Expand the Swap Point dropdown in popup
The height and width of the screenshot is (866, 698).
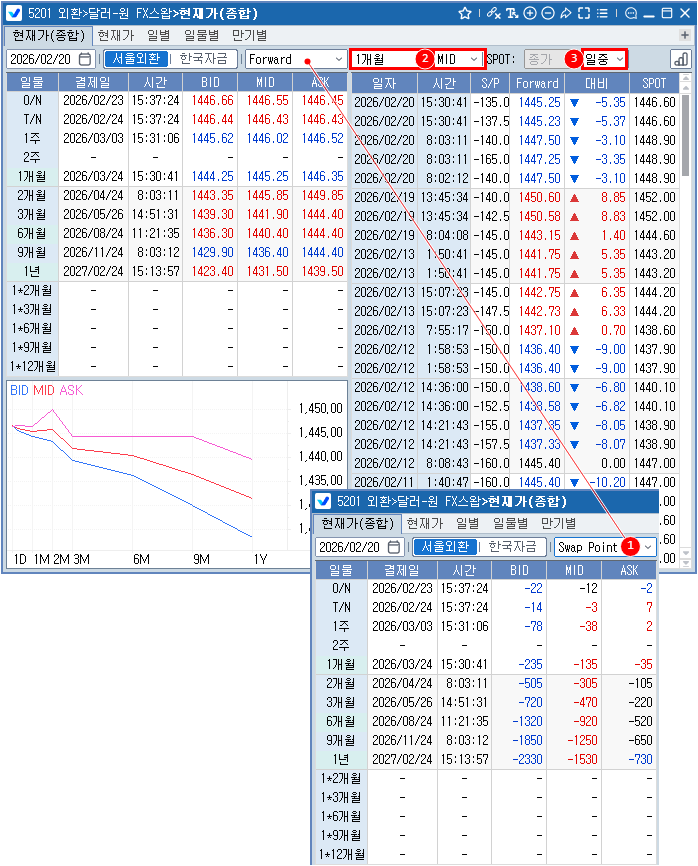(647, 547)
